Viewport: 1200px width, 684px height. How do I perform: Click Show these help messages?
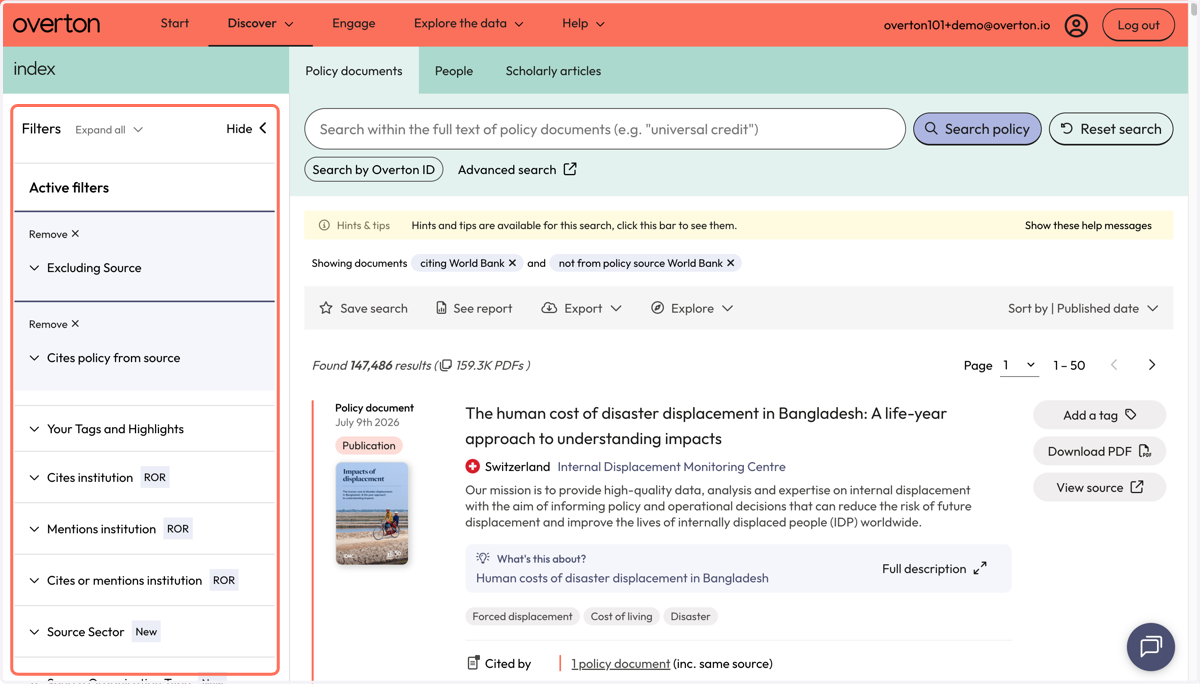point(1088,226)
